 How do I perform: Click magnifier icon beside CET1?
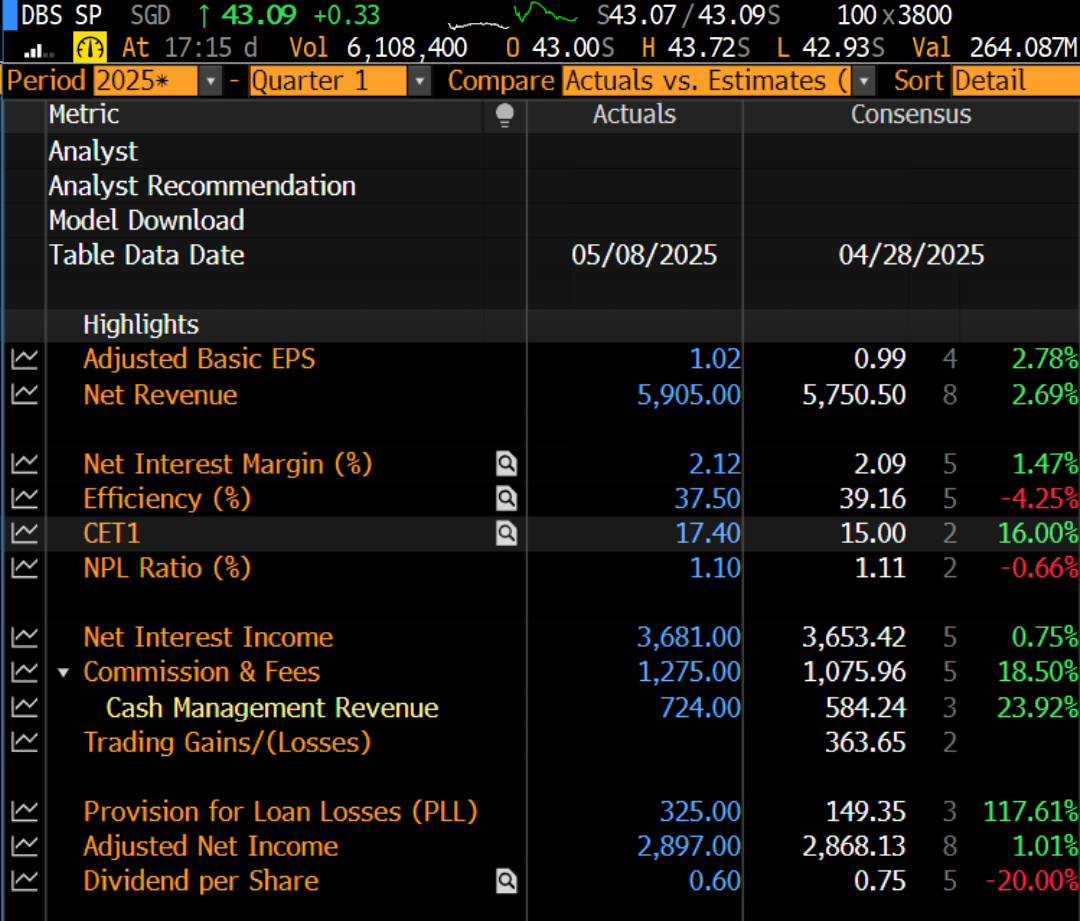[506, 532]
